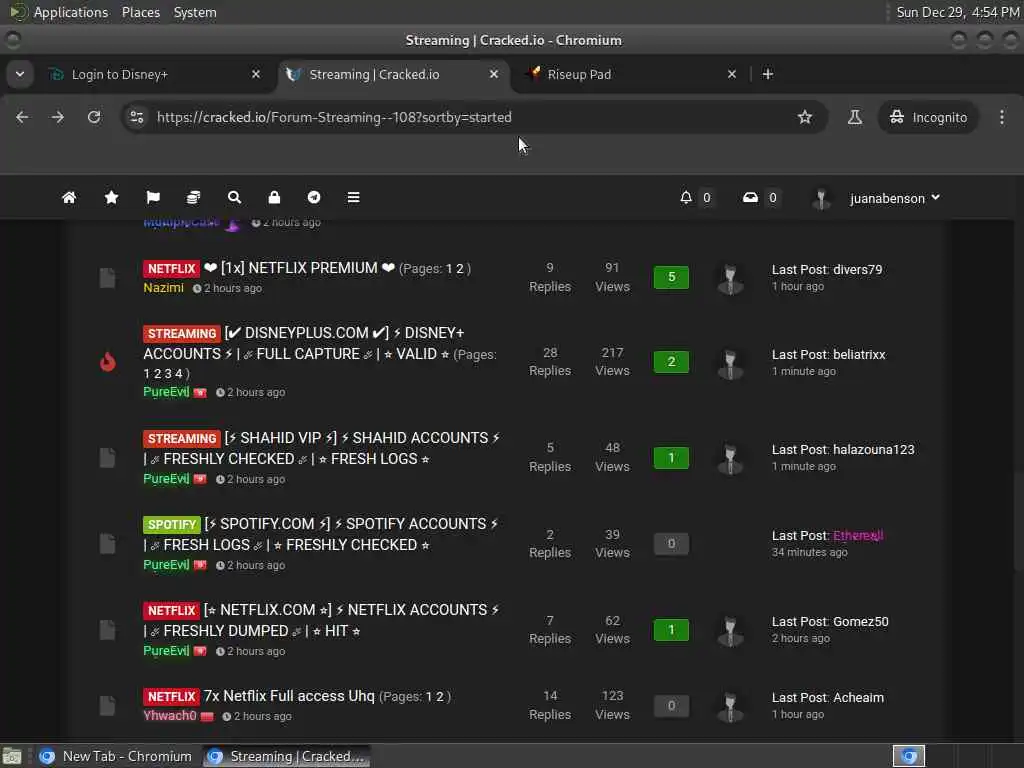This screenshot has width=1024, height=768.
Task: Open private messages inbox icon
Action: (x=750, y=197)
